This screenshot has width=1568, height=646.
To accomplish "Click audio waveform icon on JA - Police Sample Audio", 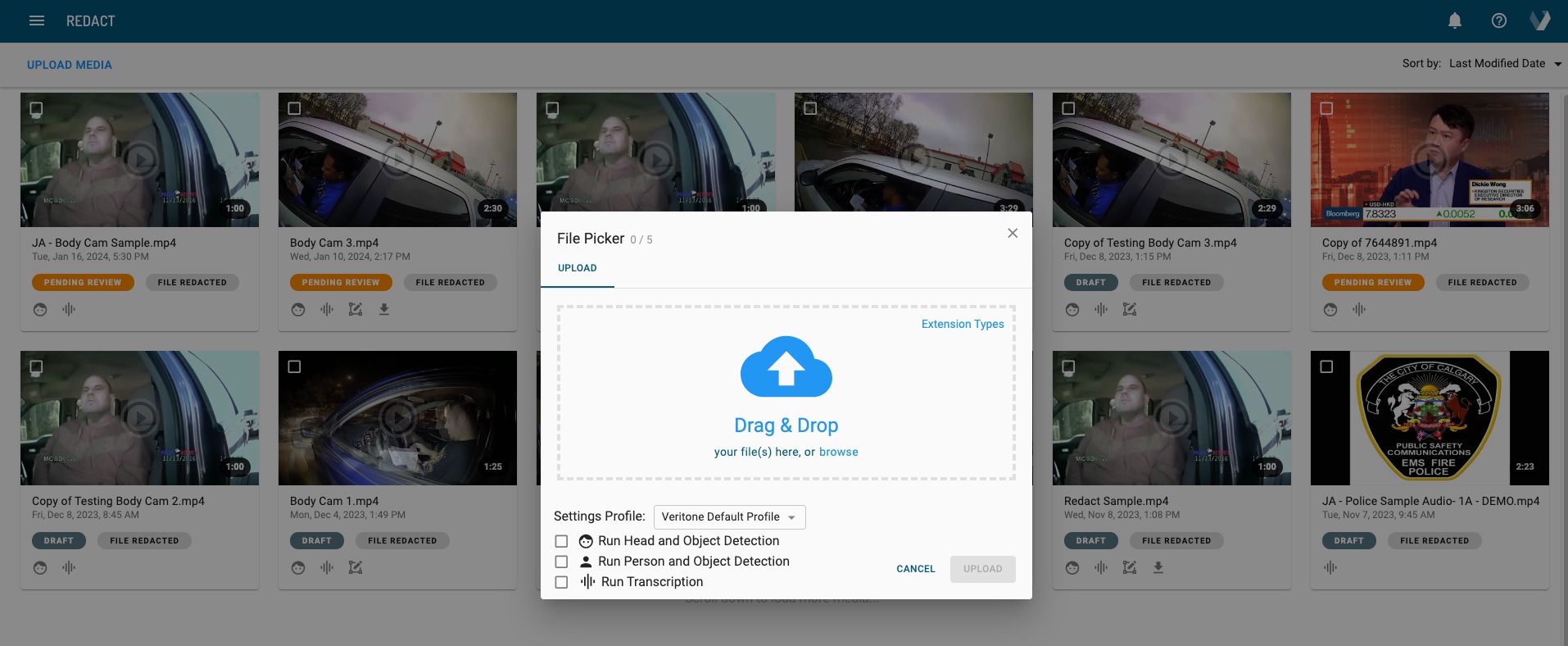I will tap(1330, 567).
